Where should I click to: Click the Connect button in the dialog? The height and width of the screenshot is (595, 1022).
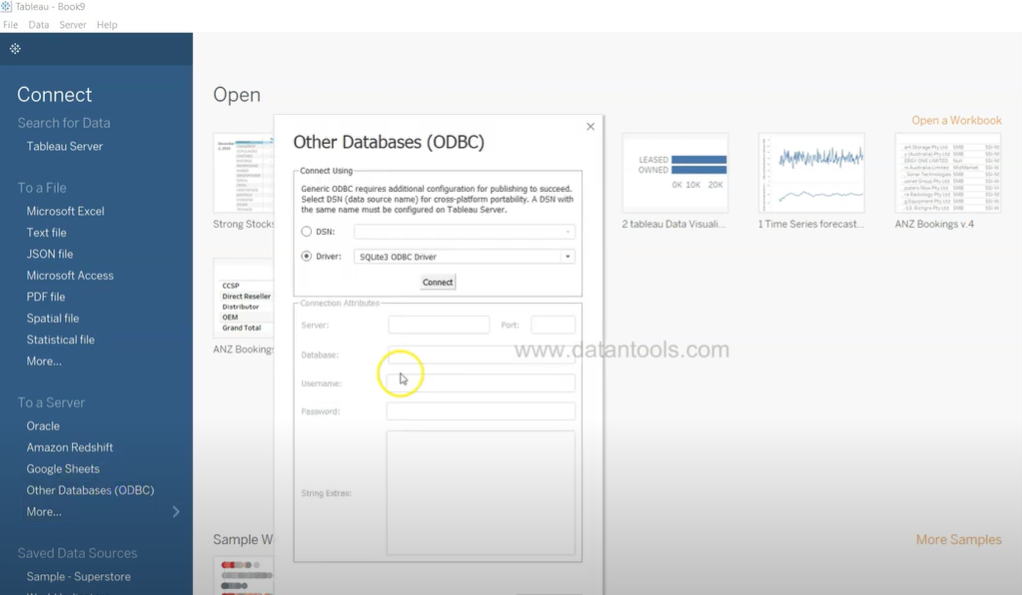(437, 282)
